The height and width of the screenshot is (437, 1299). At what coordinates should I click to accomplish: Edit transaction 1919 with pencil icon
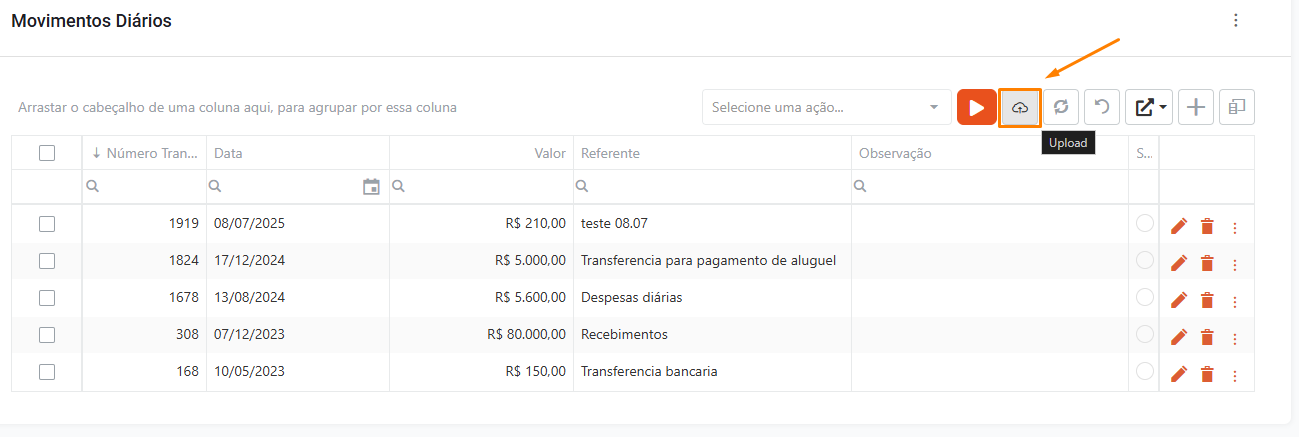[1179, 227]
